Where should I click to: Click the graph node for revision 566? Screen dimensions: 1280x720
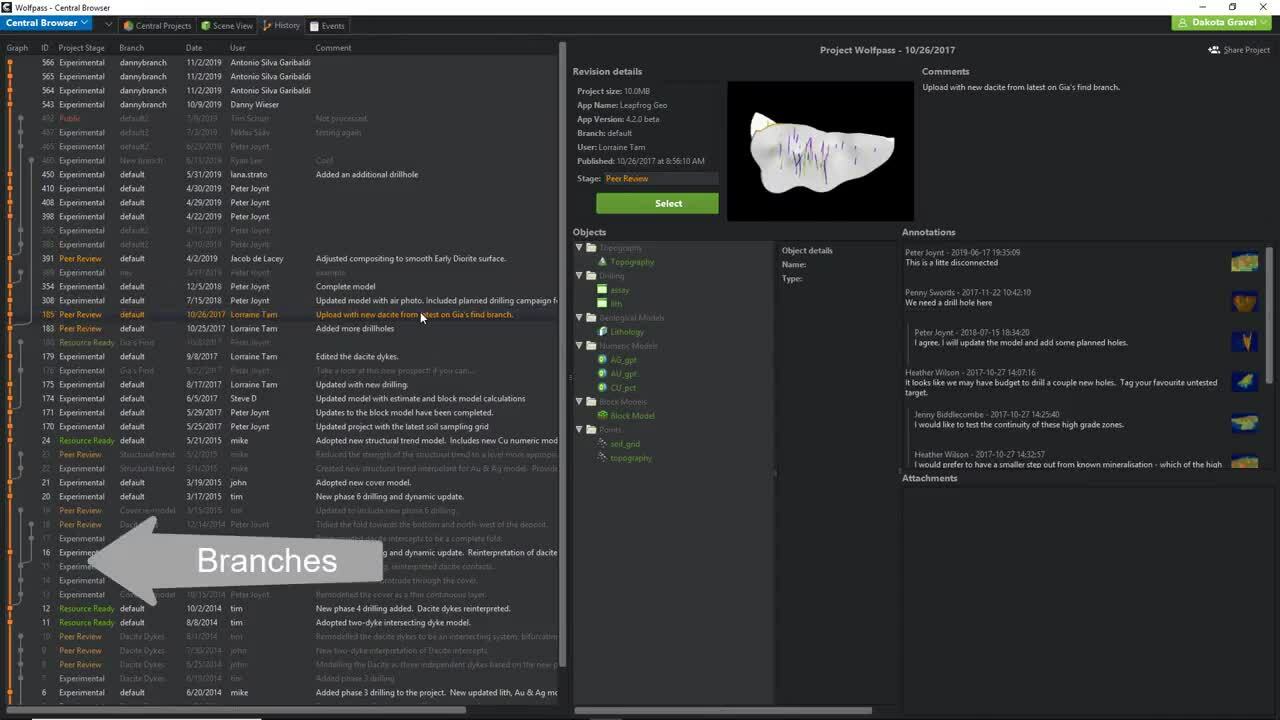point(10,62)
